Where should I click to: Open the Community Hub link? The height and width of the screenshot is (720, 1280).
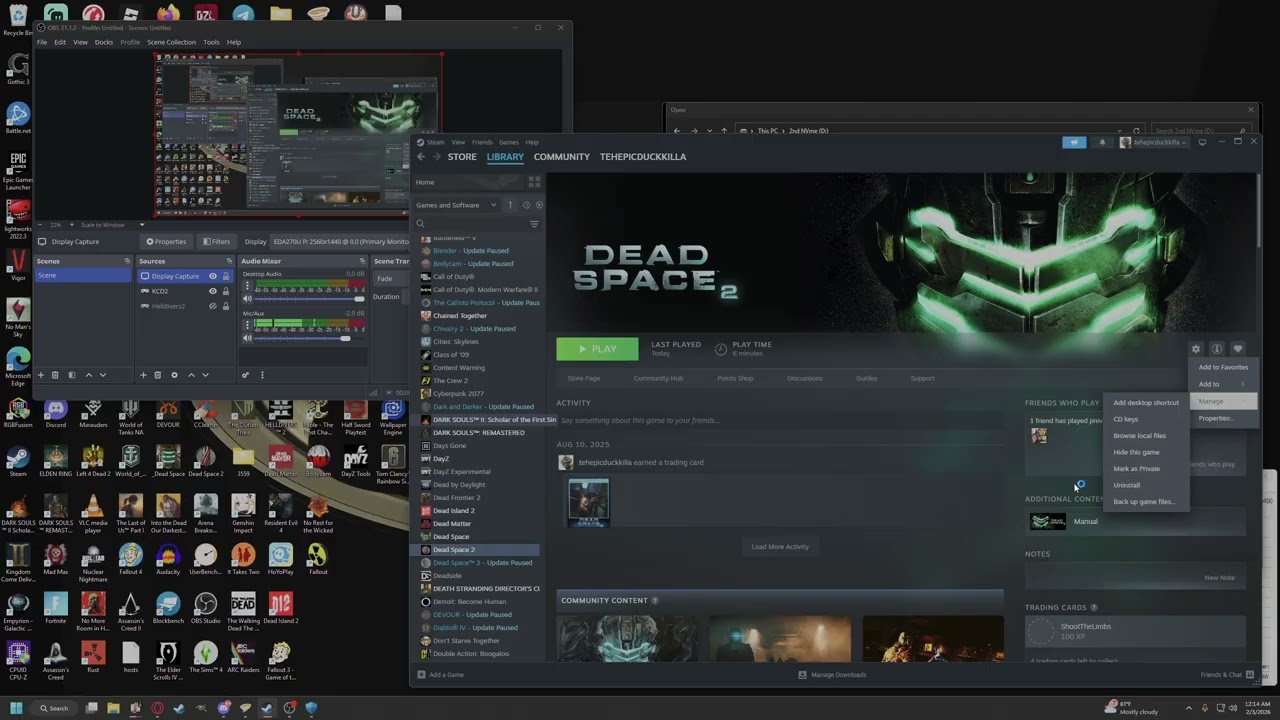pos(658,378)
